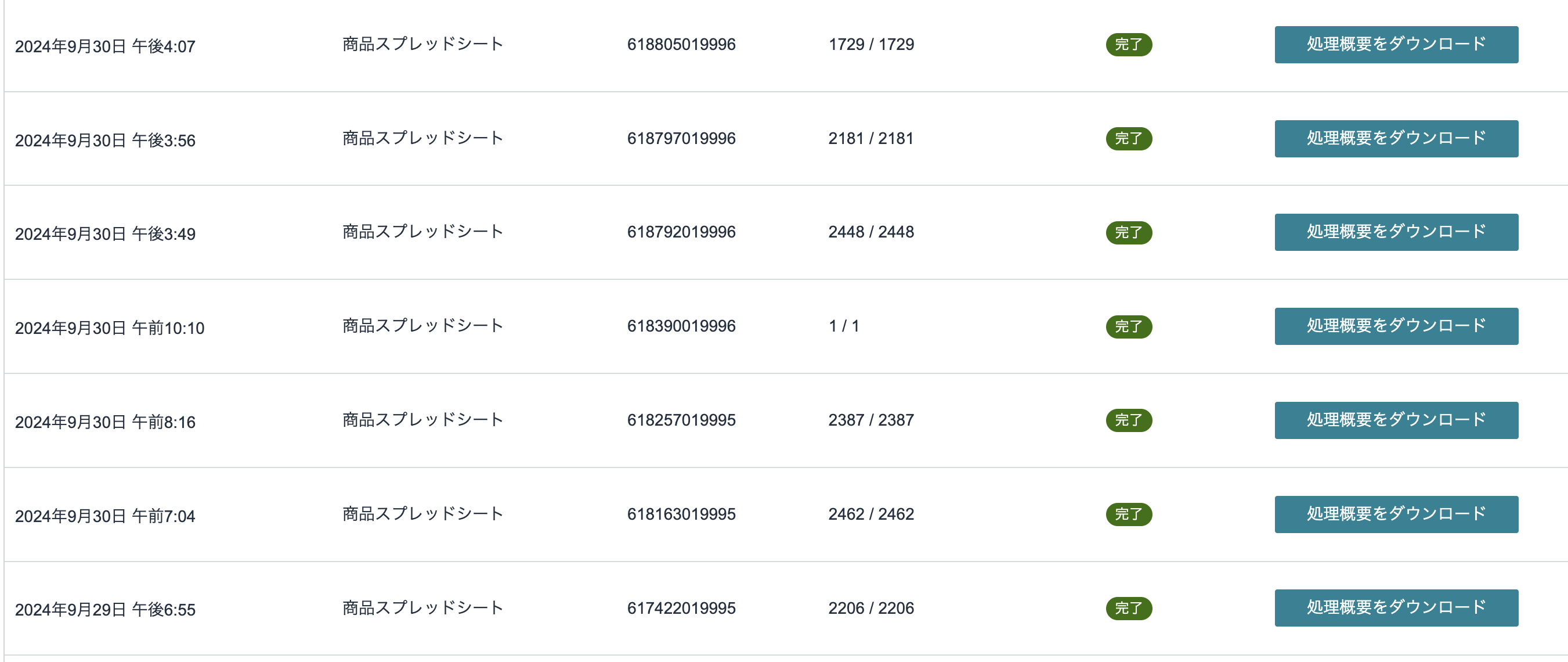The height and width of the screenshot is (662, 1568).
Task: Select batch ID 617422019995
Action: click(x=681, y=608)
